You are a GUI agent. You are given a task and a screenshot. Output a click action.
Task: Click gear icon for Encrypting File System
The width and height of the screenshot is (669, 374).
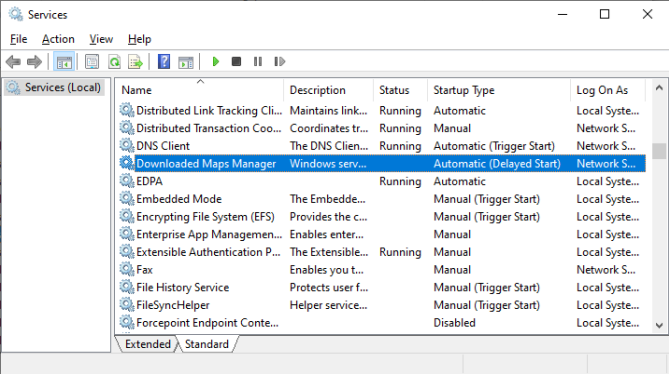(126, 217)
